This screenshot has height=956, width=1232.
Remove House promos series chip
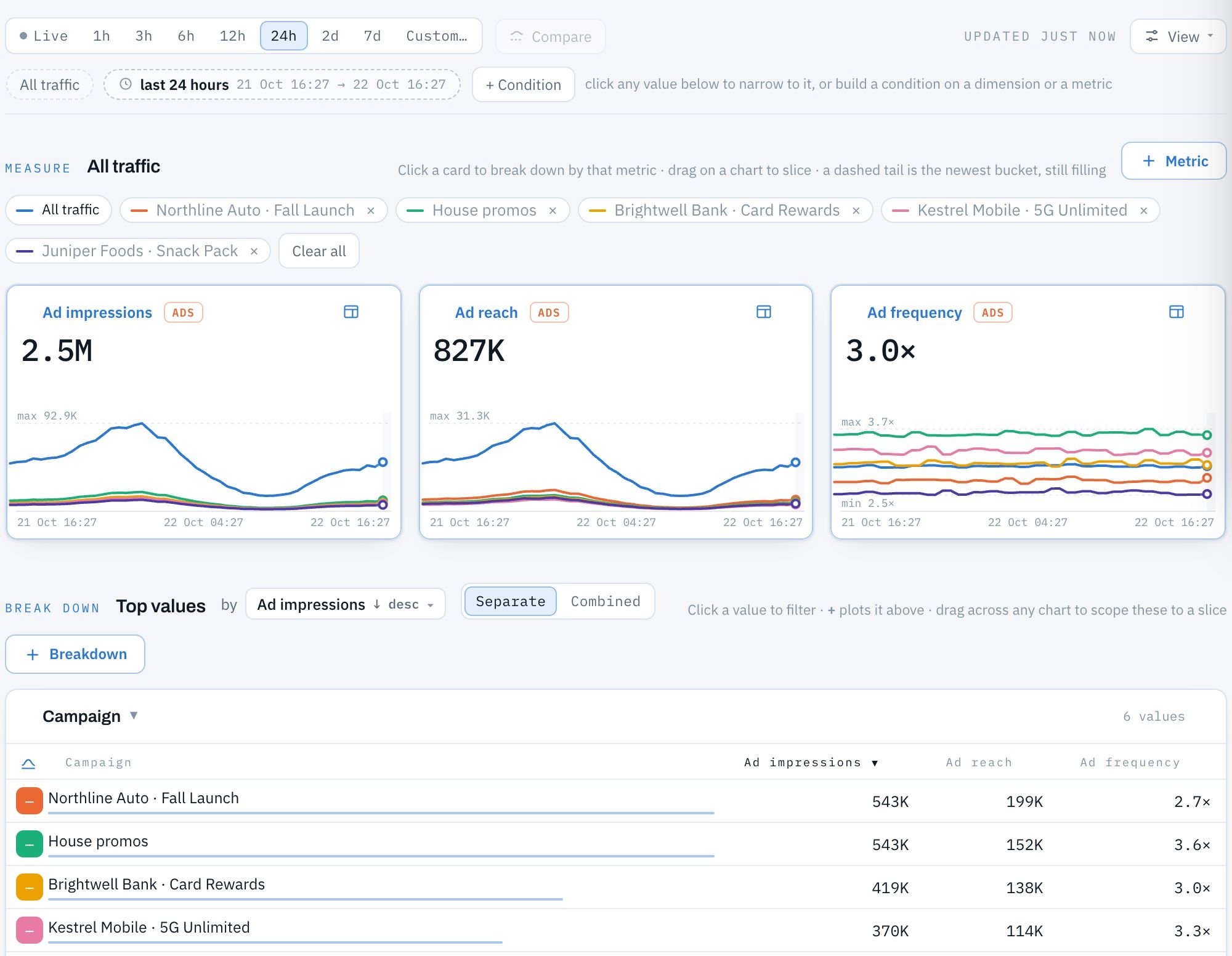553,211
